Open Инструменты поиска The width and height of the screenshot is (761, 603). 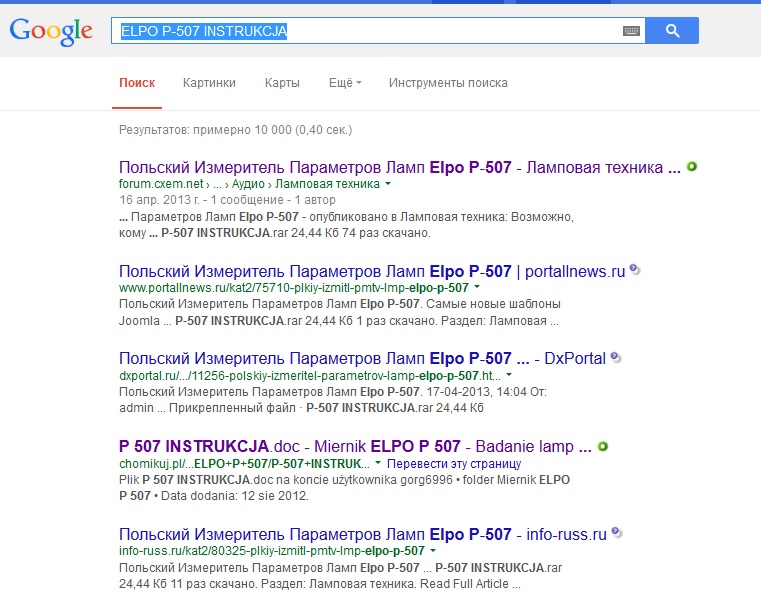(448, 83)
